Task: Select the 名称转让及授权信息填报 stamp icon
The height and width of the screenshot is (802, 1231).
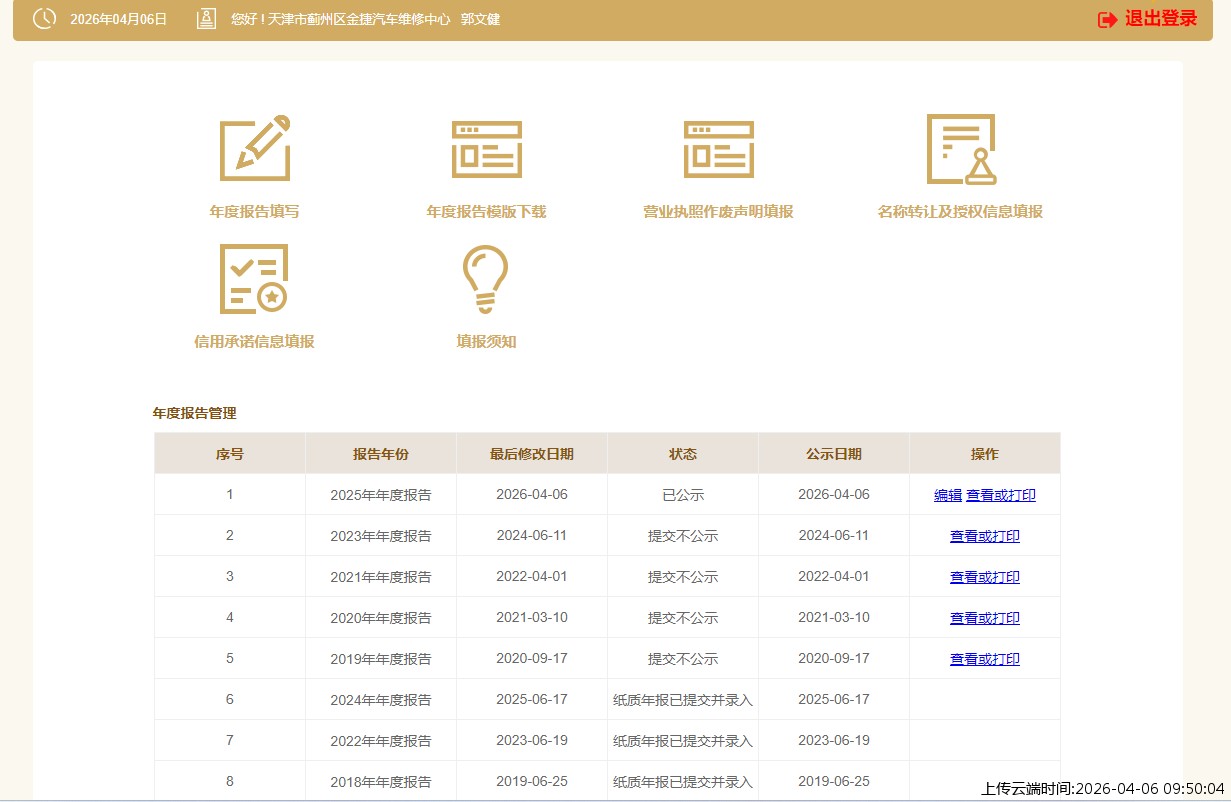Action: point(960,149)
